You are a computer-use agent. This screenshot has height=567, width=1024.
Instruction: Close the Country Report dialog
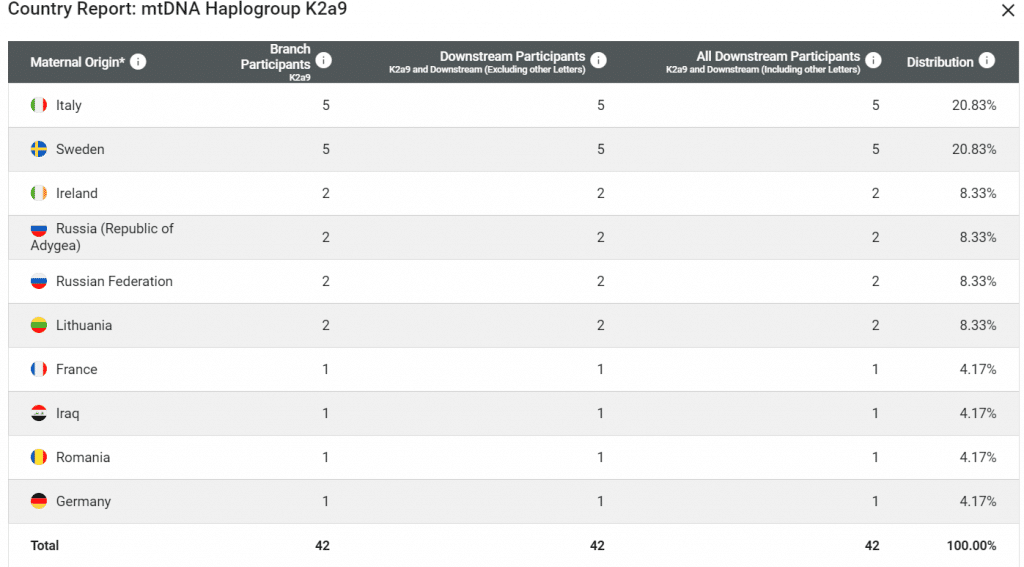(x=1008, y=10)
